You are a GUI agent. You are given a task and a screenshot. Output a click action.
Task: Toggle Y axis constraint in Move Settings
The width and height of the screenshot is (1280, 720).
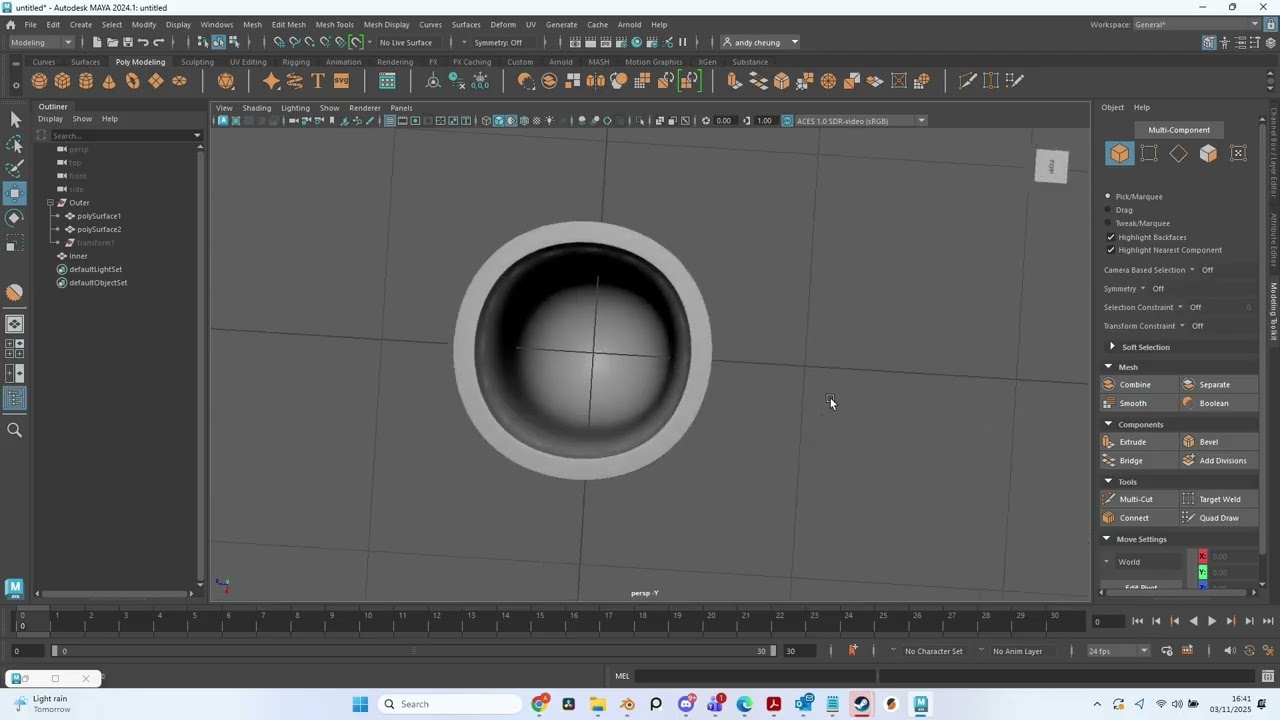pos(1202,572)
